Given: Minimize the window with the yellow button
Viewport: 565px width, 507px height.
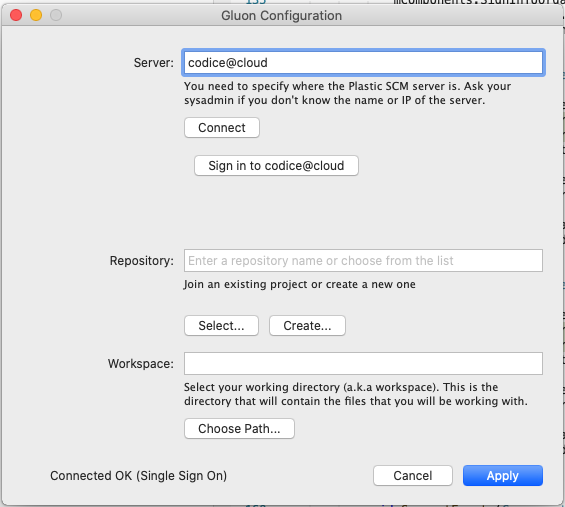Looking at the screenshot, I should tap(36, 15).
